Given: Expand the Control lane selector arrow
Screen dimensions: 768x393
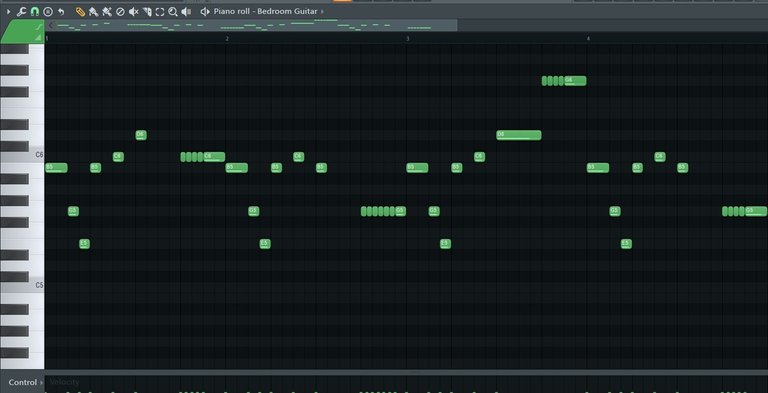Looking at the screenshot, I should click(42, 382).
